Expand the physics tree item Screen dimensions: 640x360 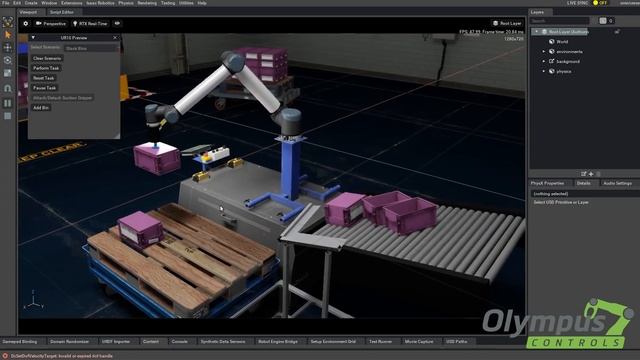tap(544, 71)
